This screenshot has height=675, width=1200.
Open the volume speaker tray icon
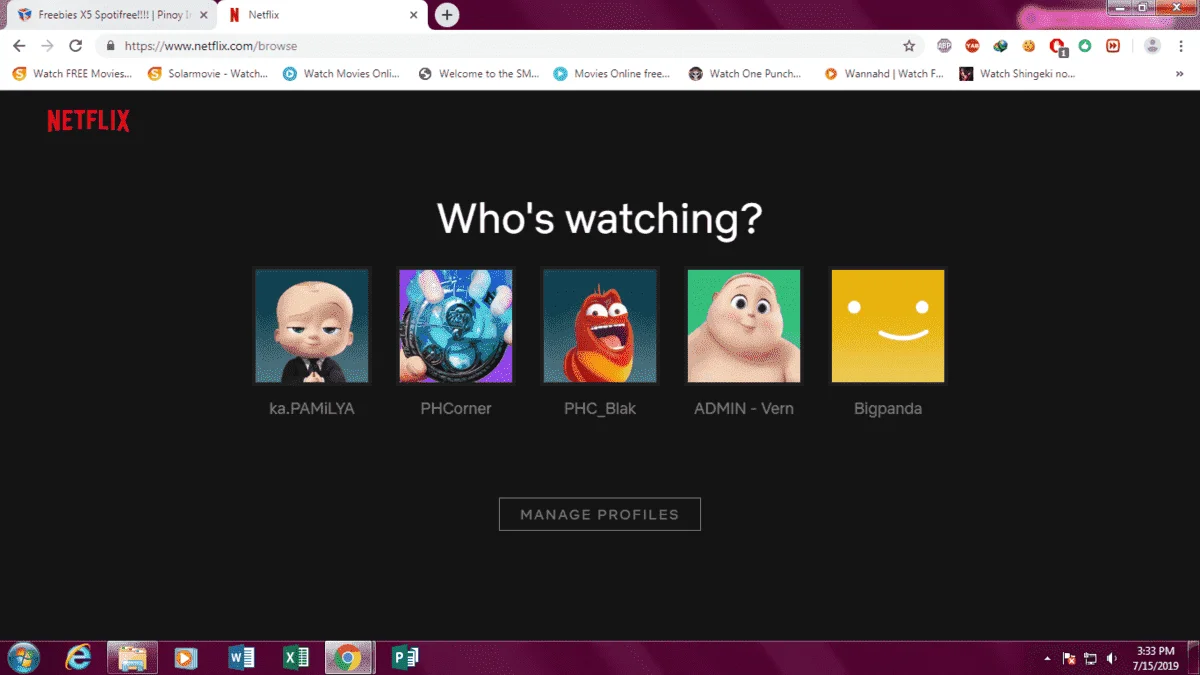click(1112, 658)
